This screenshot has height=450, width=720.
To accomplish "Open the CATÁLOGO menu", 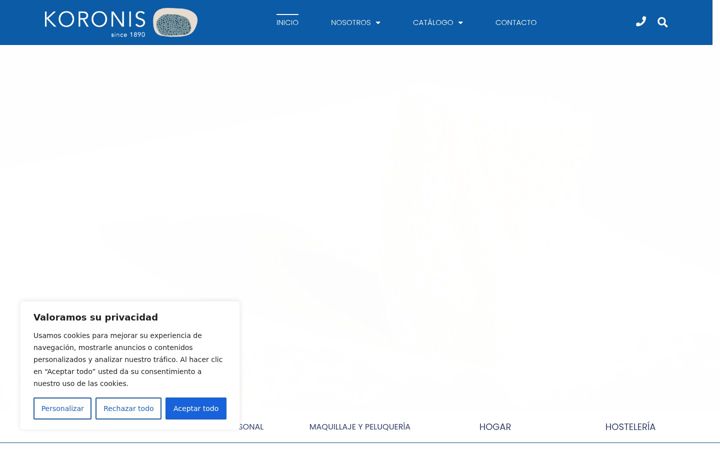I will (x=433, y=22).
